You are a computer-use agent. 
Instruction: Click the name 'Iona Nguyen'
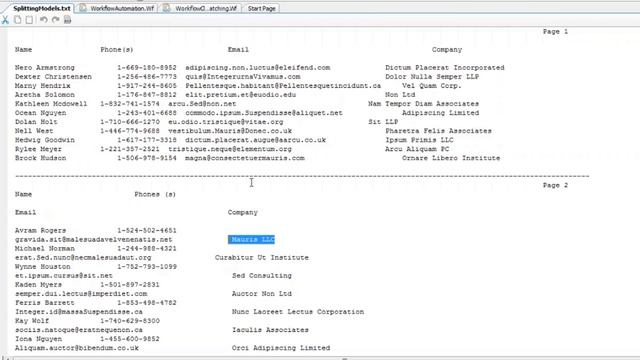point(38,339)
